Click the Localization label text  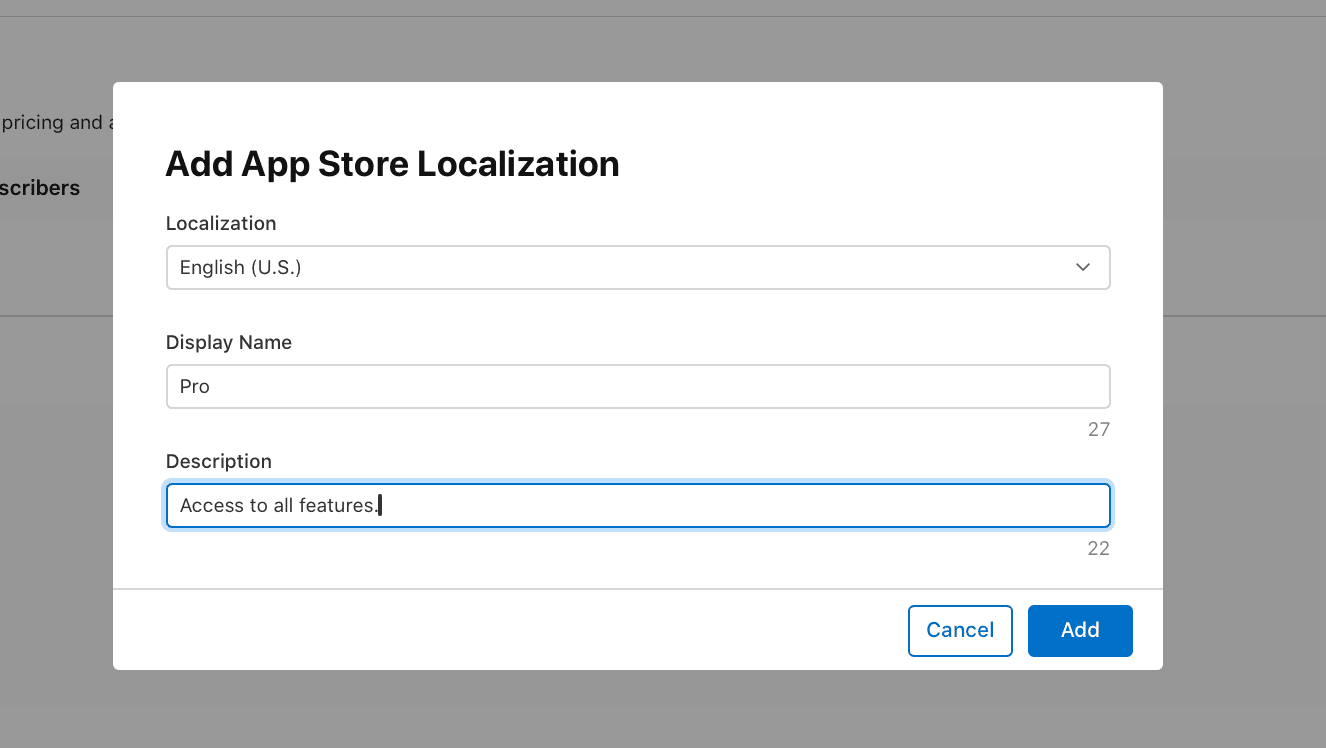coord(221,224)
